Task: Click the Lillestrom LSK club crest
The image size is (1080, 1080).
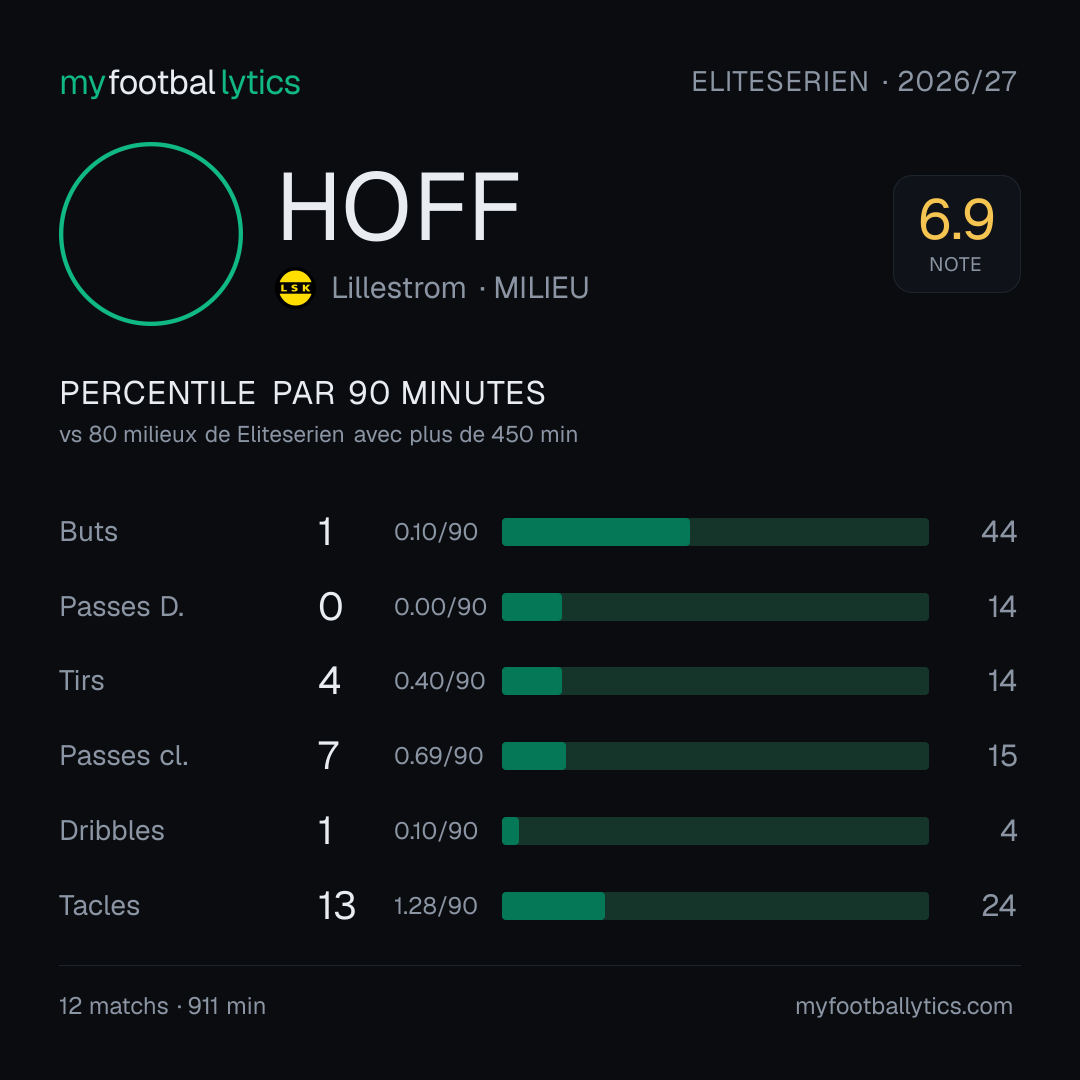Action: pos(295,288)
